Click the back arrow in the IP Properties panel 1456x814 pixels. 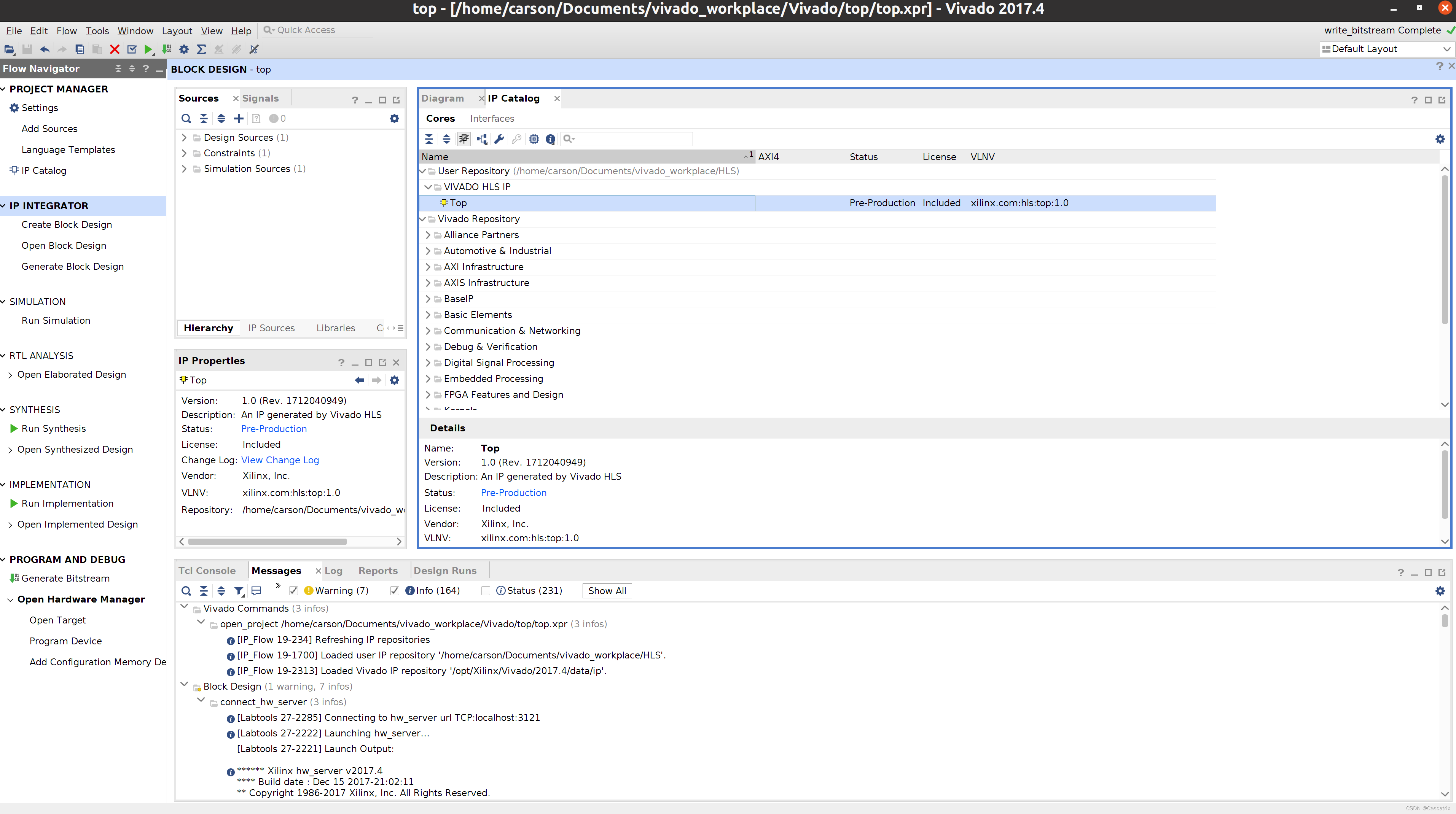[360, 380]
